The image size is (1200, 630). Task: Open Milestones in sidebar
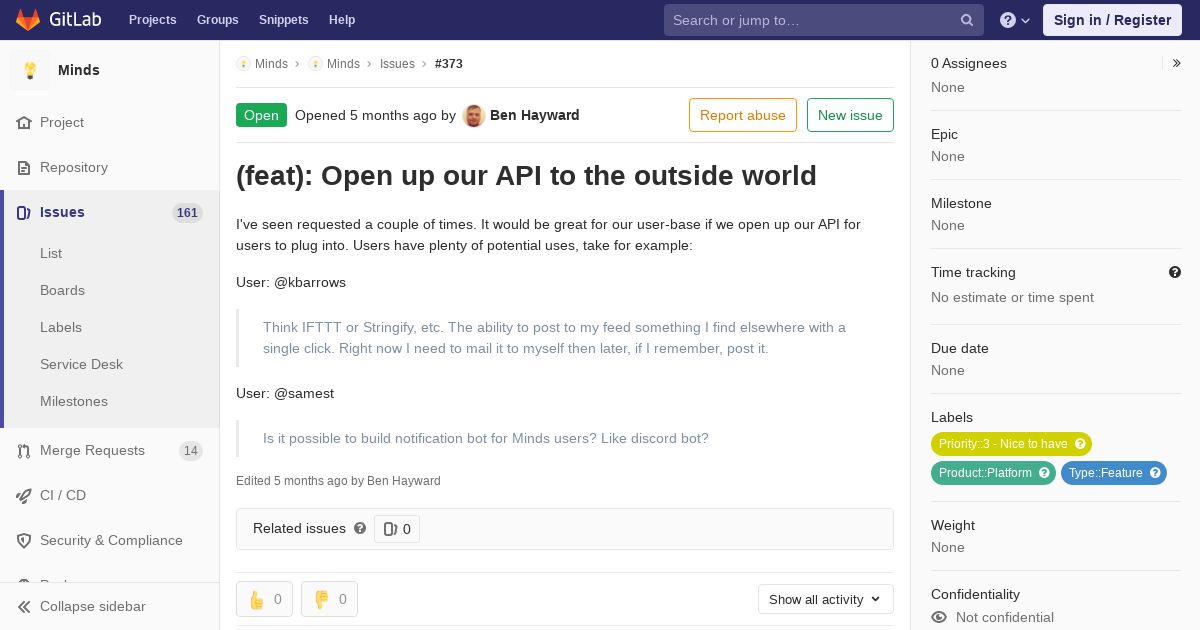pyautogui.click(x=74, y=401)
